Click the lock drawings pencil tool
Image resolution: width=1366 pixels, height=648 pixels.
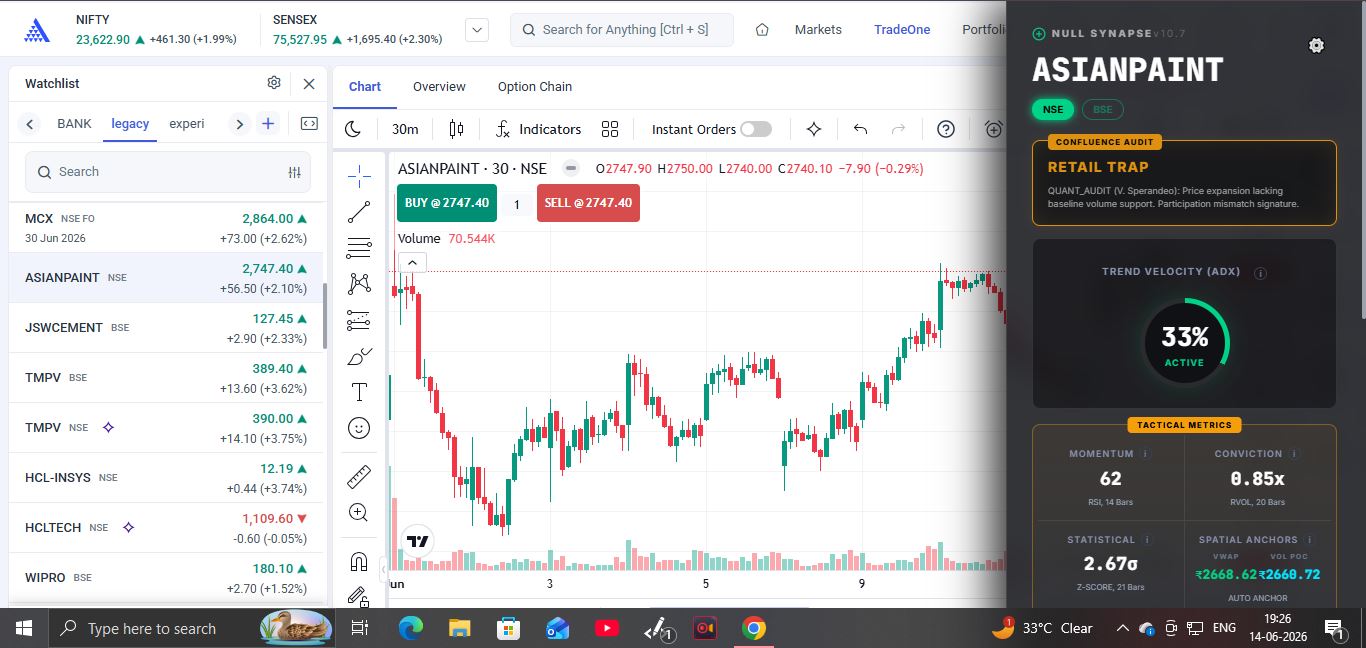click(x=359, y=596)
